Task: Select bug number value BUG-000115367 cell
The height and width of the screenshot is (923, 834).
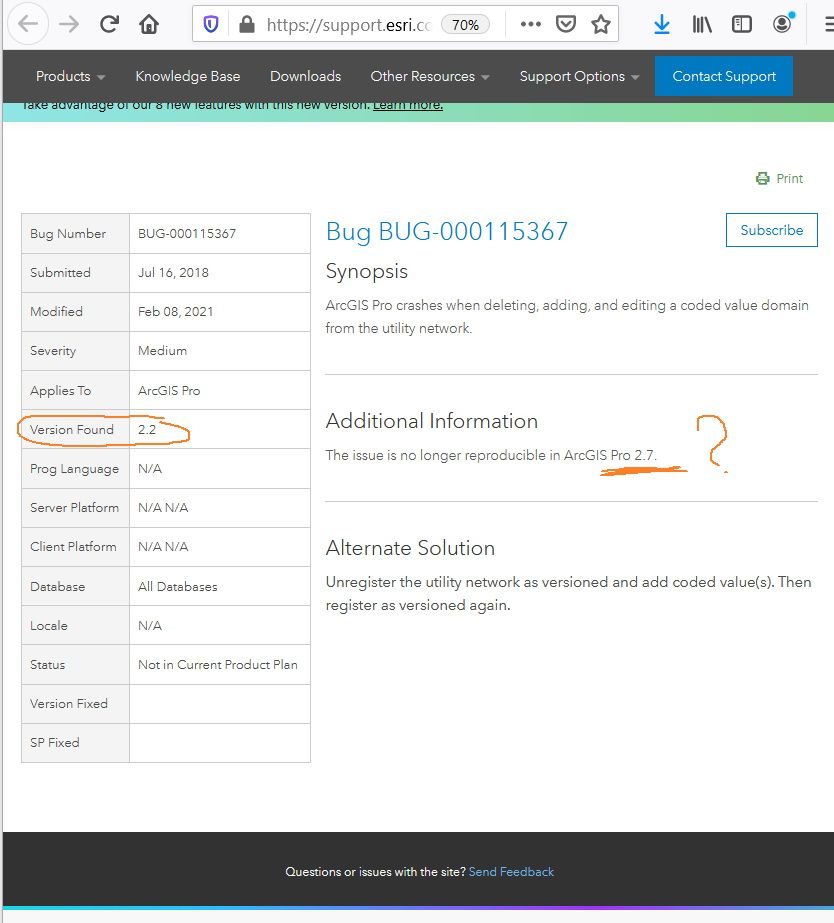Action: tap(220, 234)
